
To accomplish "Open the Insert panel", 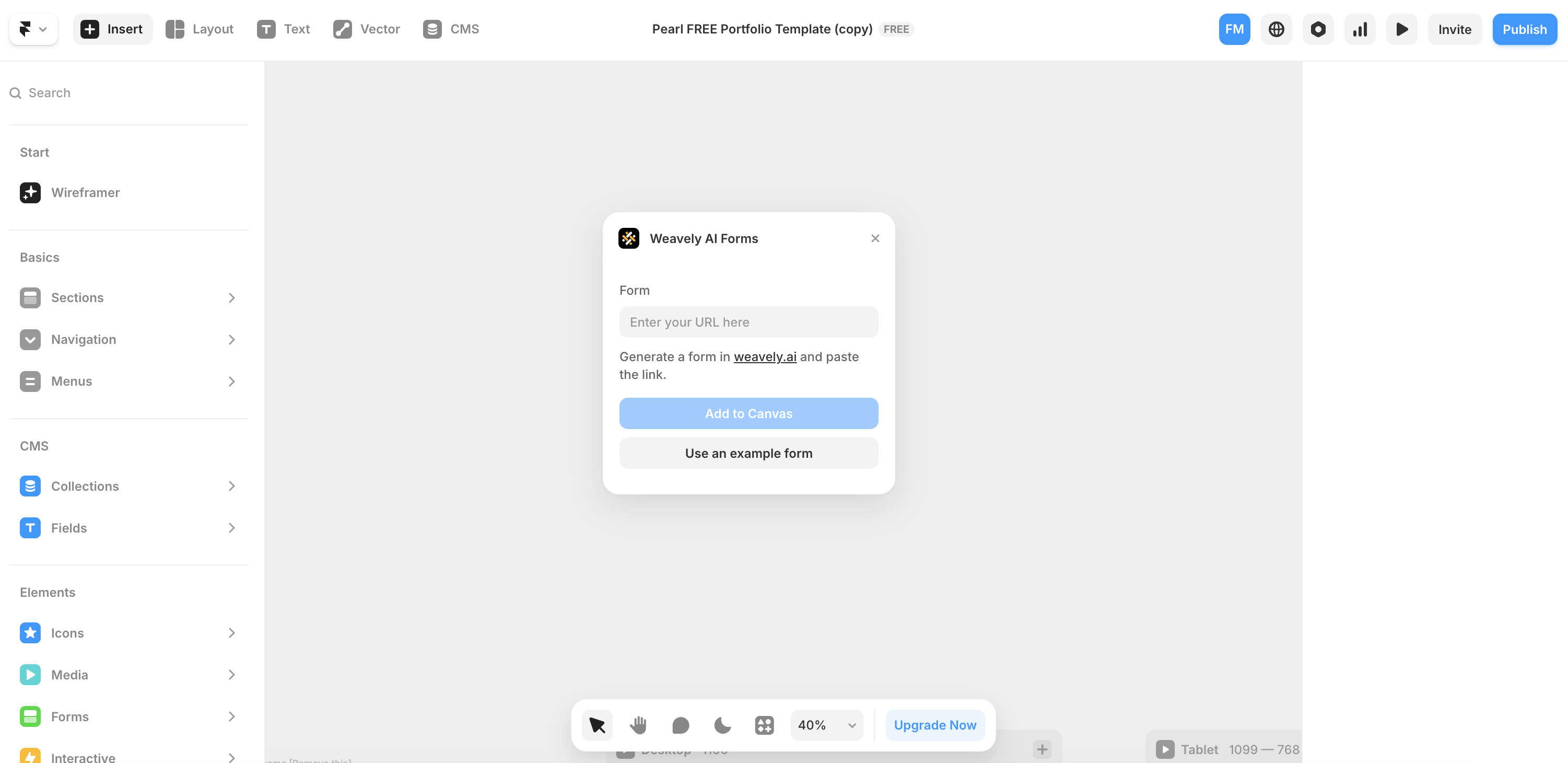I will [x=112, y=29].
